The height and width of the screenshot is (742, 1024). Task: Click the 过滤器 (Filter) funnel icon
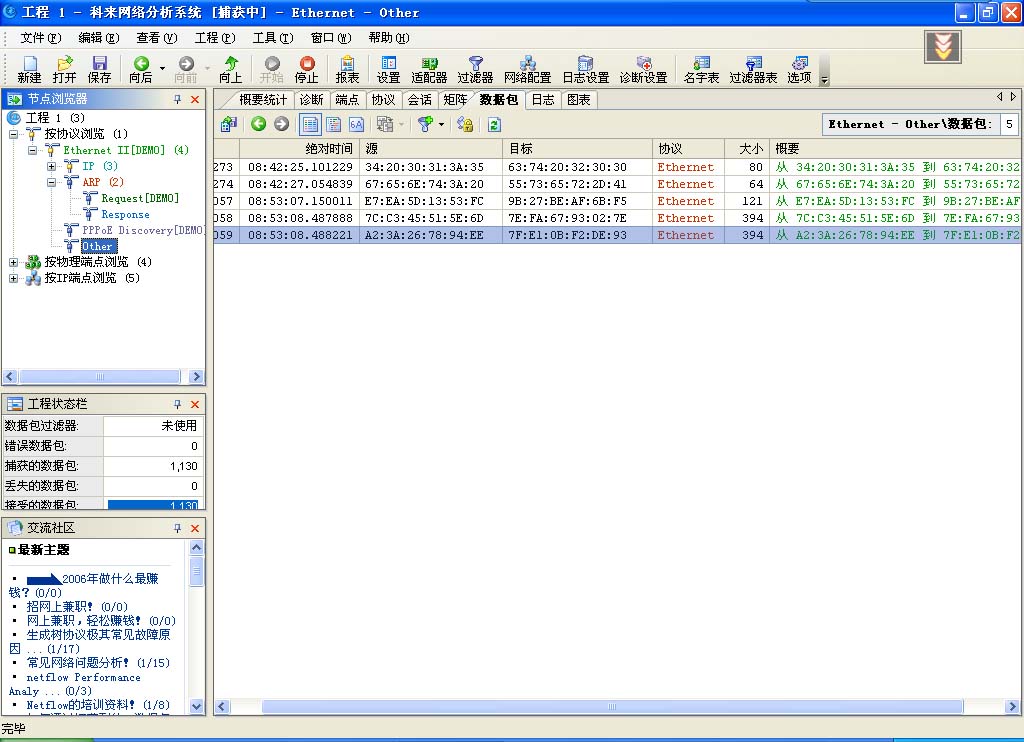click(x=475, y=68)
